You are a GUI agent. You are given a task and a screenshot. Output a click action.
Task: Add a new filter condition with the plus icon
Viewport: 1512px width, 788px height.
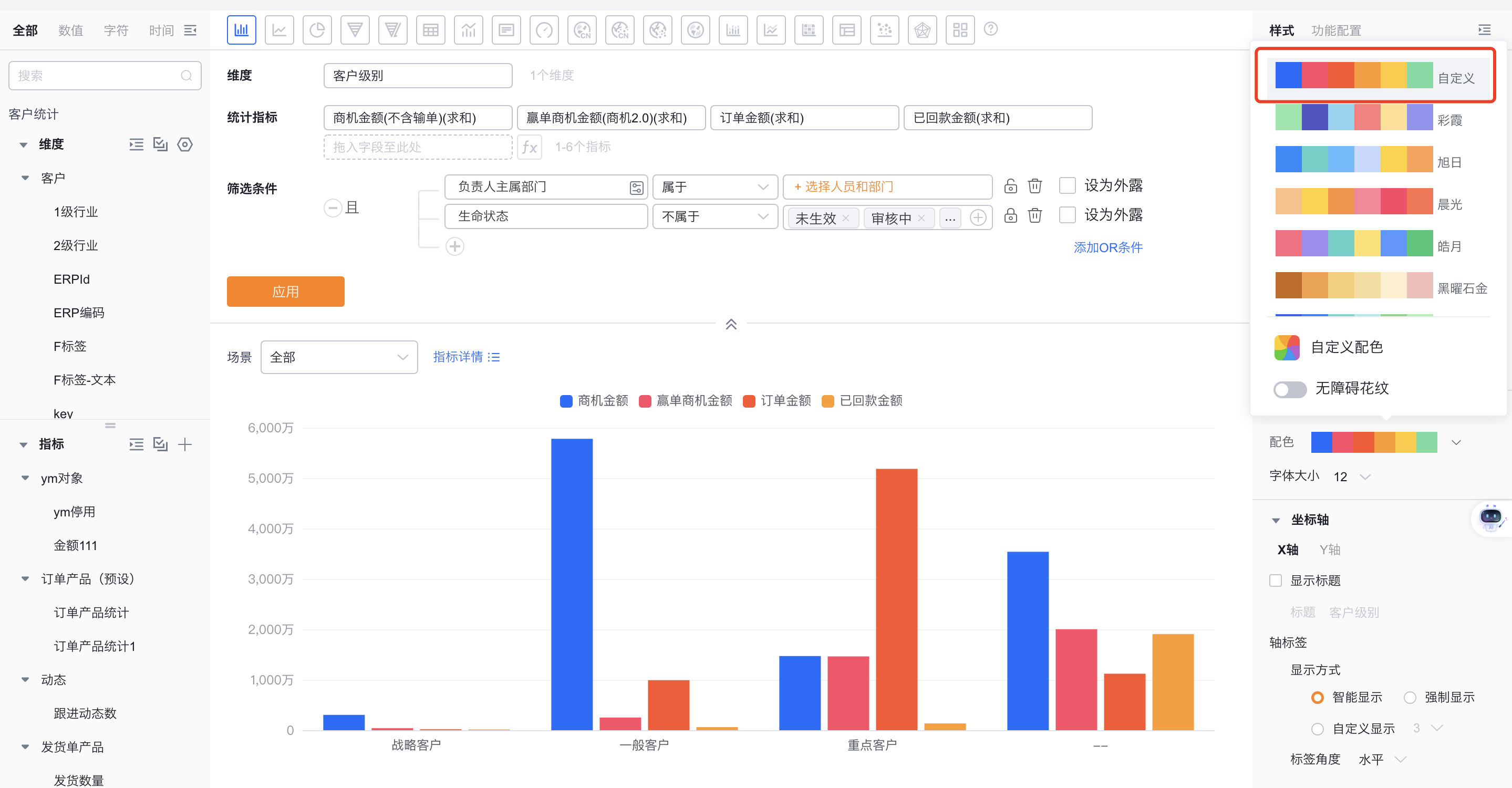pyautogui.click(x=455, y=246)
